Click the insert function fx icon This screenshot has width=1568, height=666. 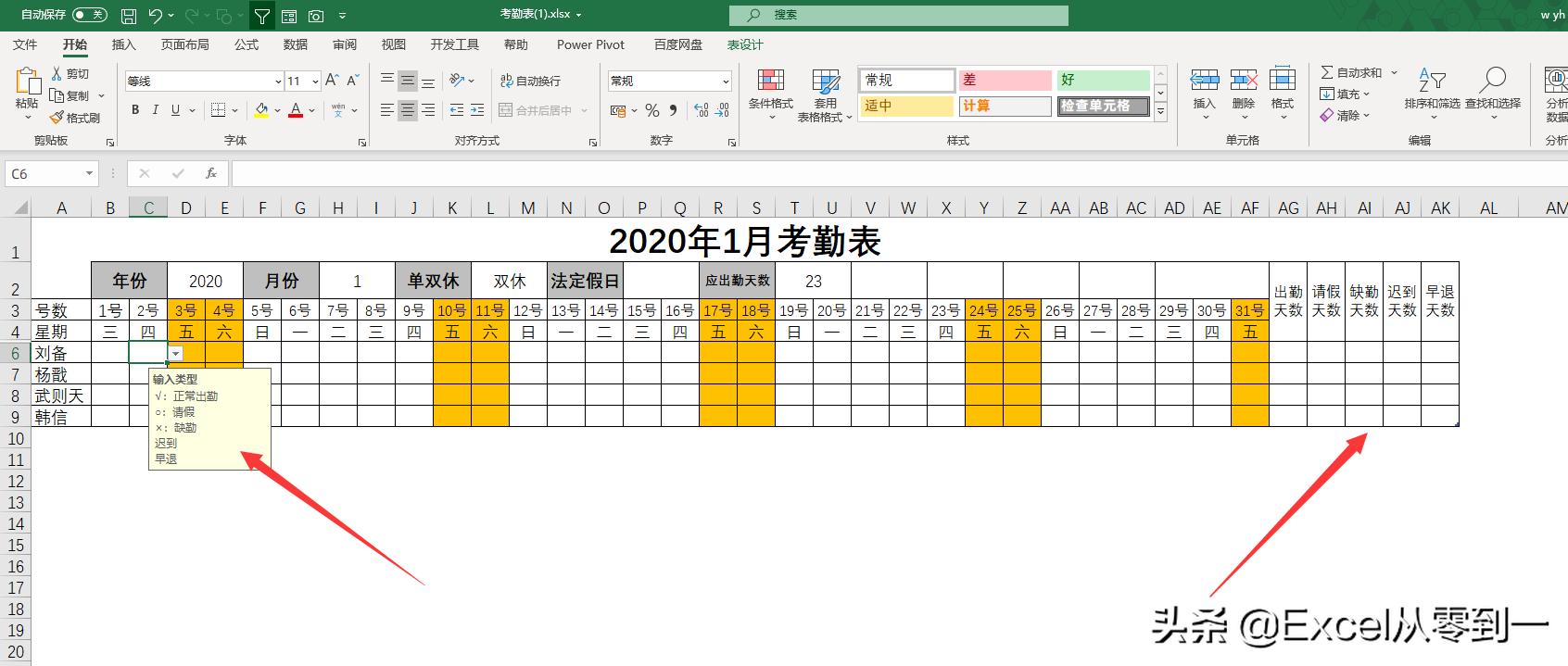pos(211,173)
